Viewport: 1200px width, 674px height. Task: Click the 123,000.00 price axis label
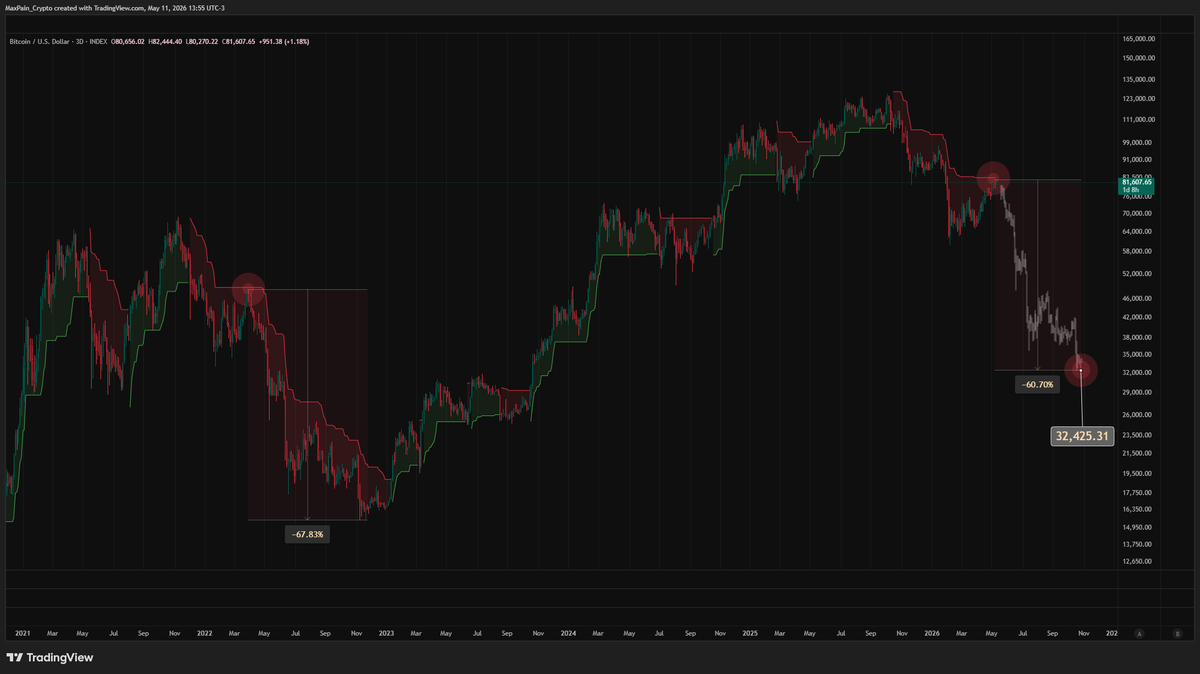(1140, 98)
